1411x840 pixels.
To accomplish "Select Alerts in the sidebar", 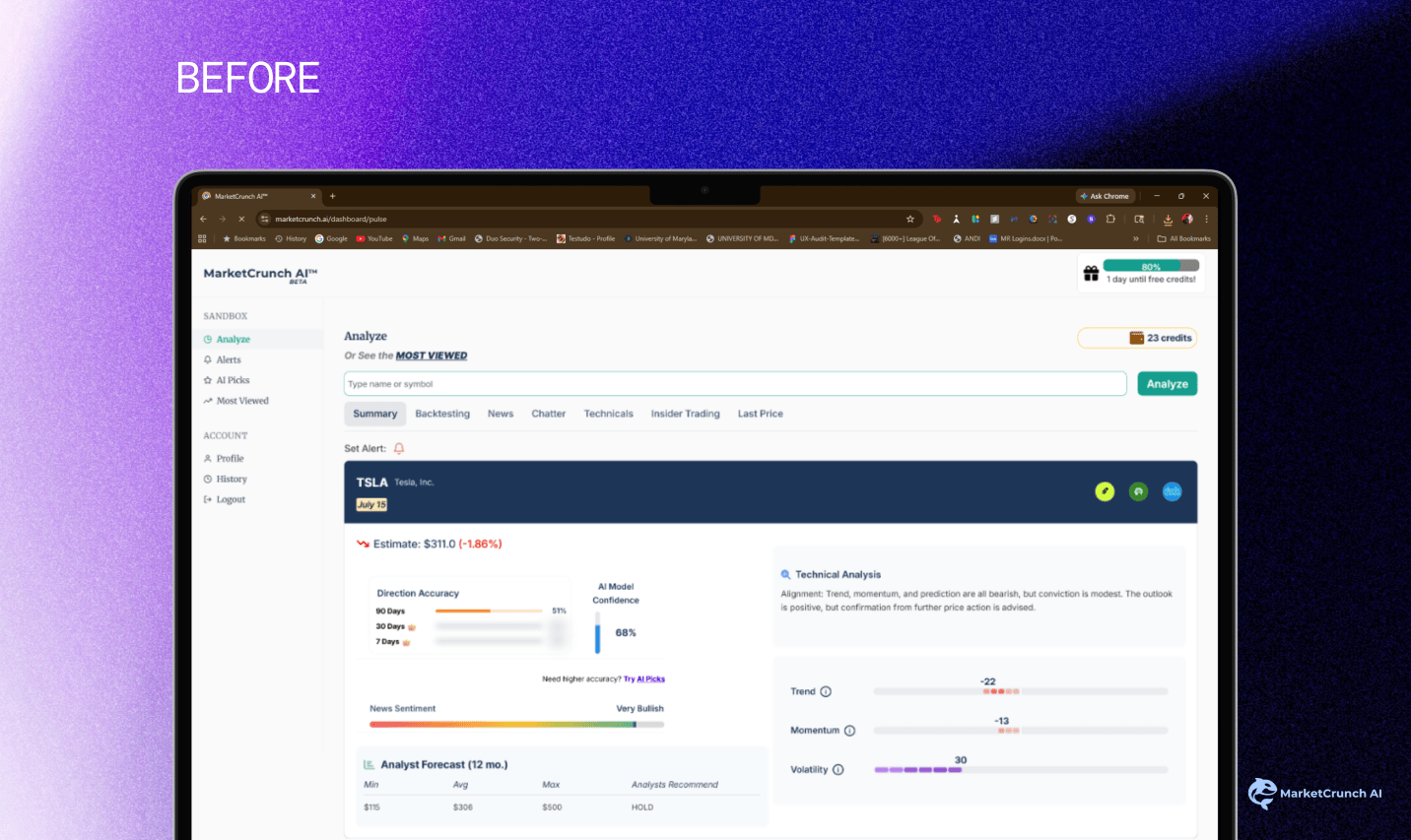I will (229, 359).
